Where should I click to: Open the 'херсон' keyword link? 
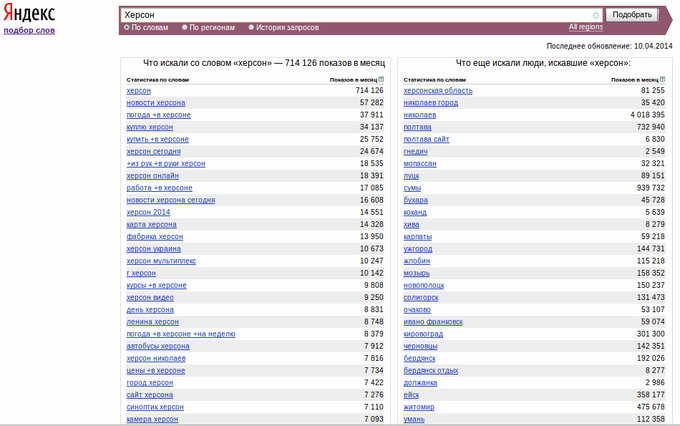139,91
